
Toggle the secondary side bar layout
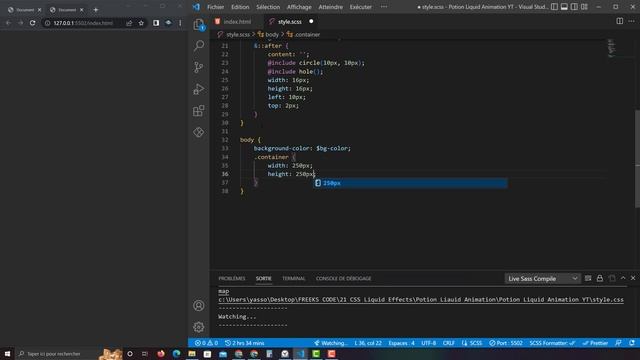pos(574,7)
